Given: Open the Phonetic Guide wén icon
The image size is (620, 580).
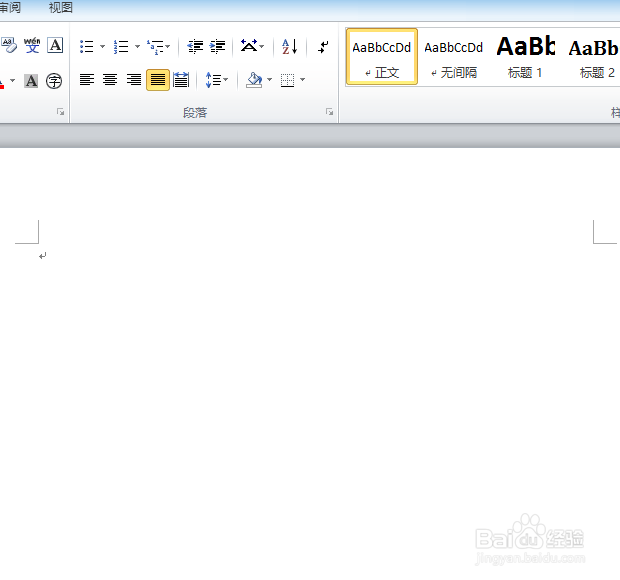Looking at the screenshot, I should 32,45.
